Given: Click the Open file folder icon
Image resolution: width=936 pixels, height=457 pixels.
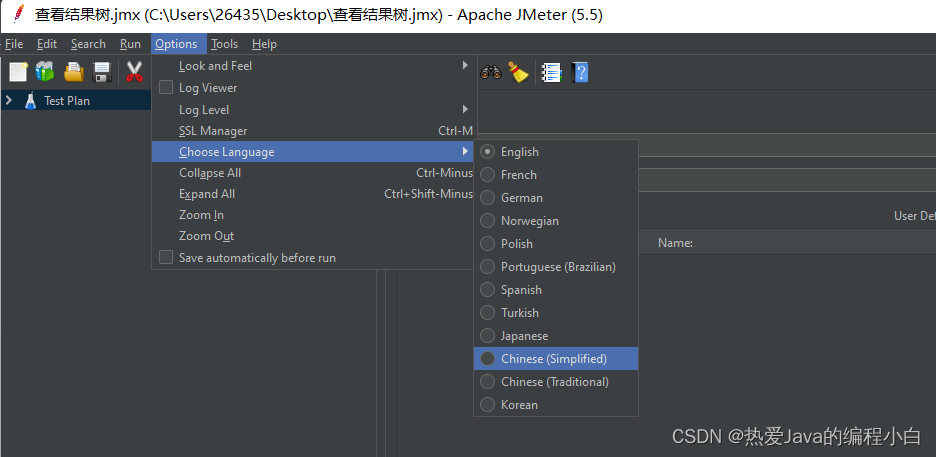Looking at the screenshot, I should click(x=74, y=72).
